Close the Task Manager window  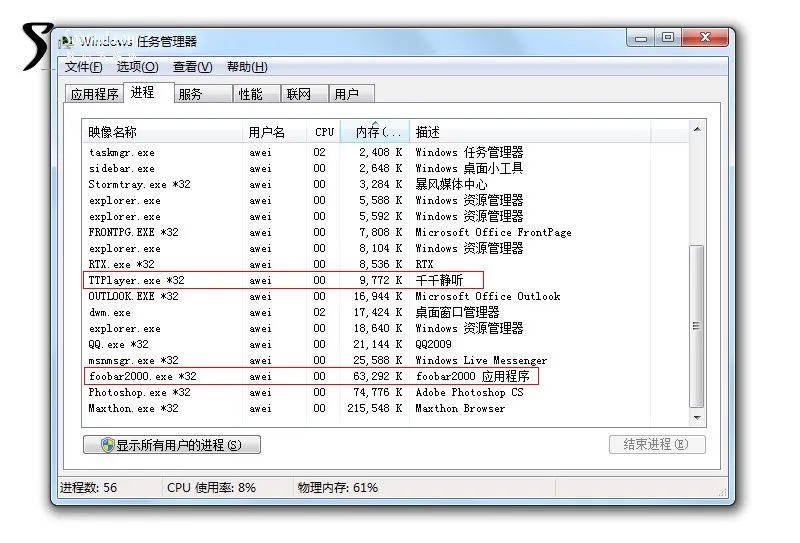[706, 38]
